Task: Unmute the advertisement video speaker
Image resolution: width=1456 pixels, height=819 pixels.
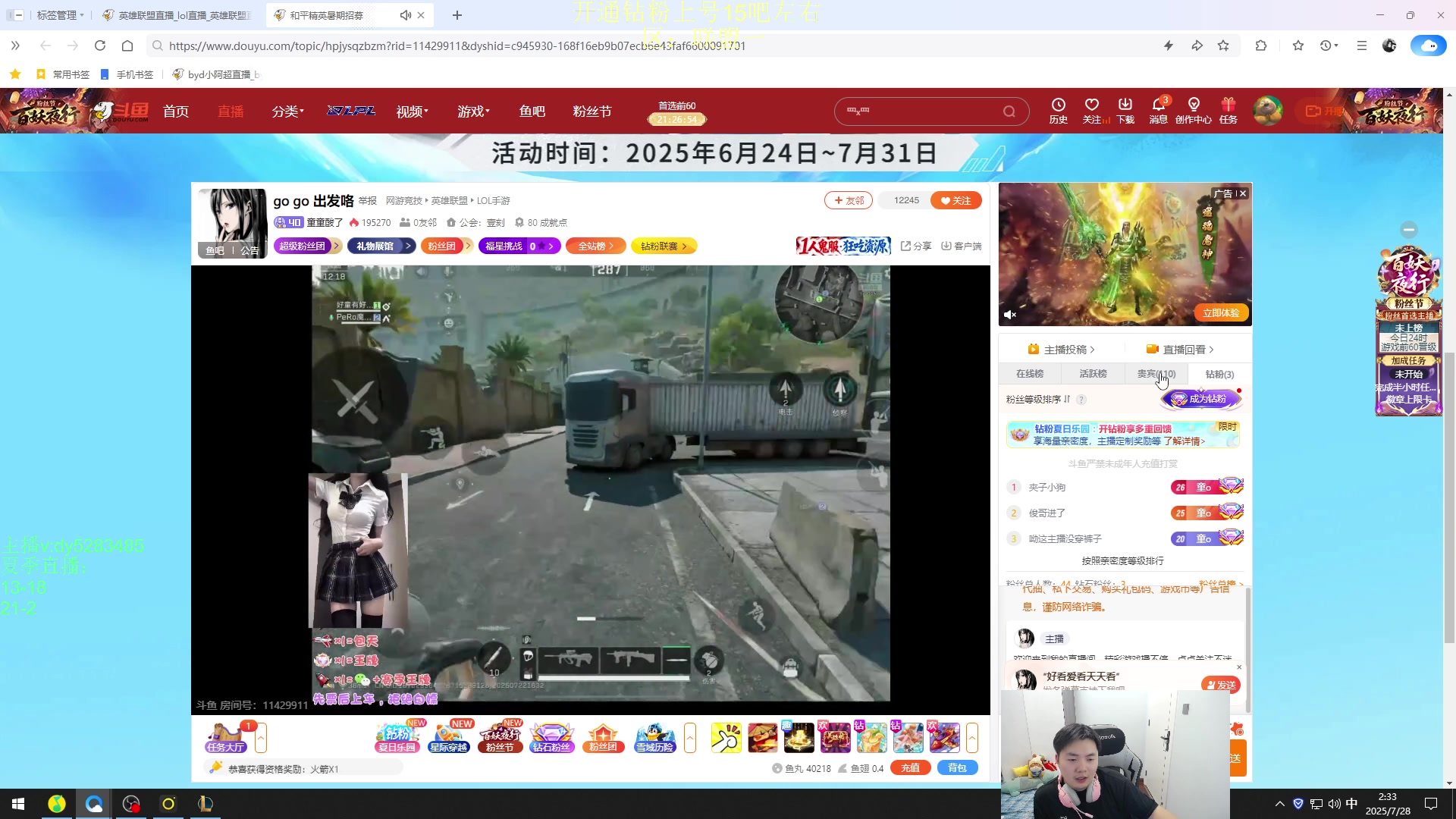Action: tap(1010, 314)
